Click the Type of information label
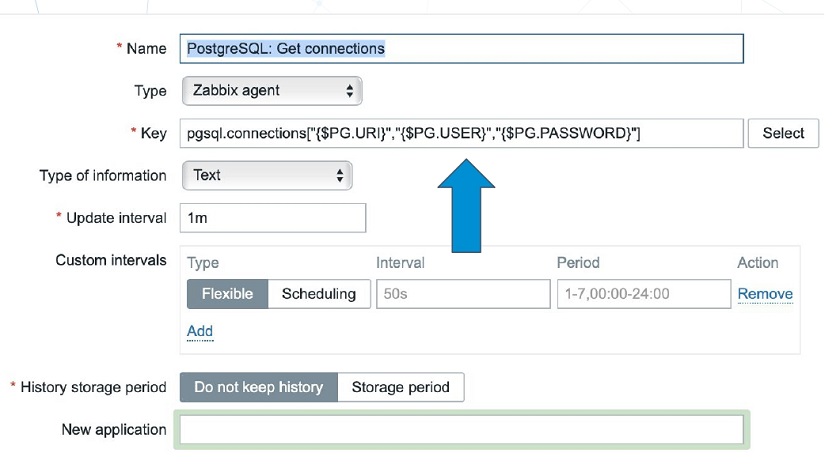Image resolution: width=840 pixels, height=464 pixels. pyautogui.click(x=103, y=176)
